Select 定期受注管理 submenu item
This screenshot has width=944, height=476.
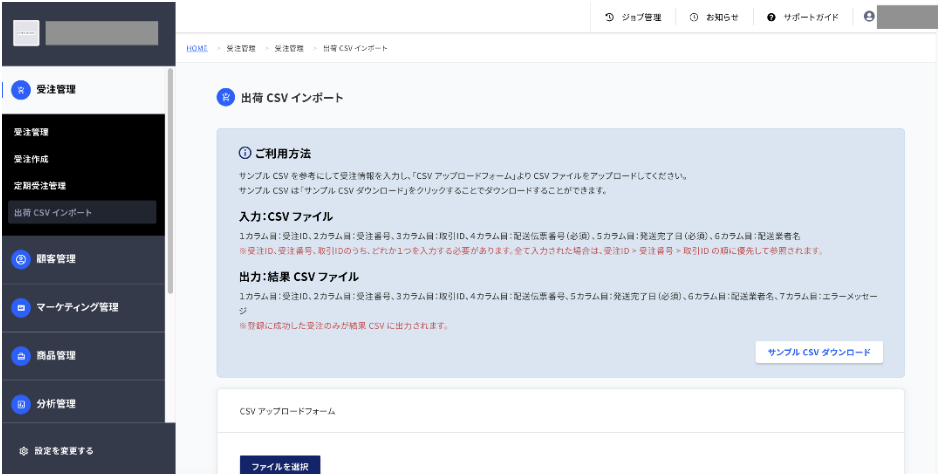tap(40, 185)
